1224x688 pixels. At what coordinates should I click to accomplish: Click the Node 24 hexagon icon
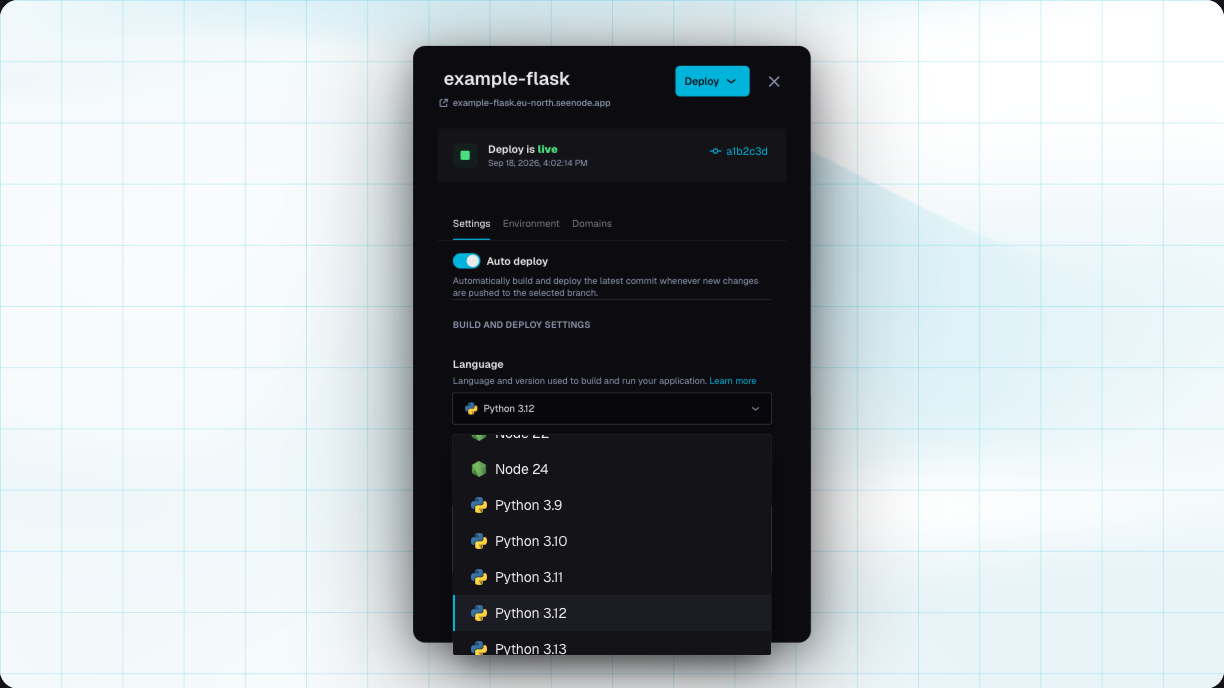(479, 469)
